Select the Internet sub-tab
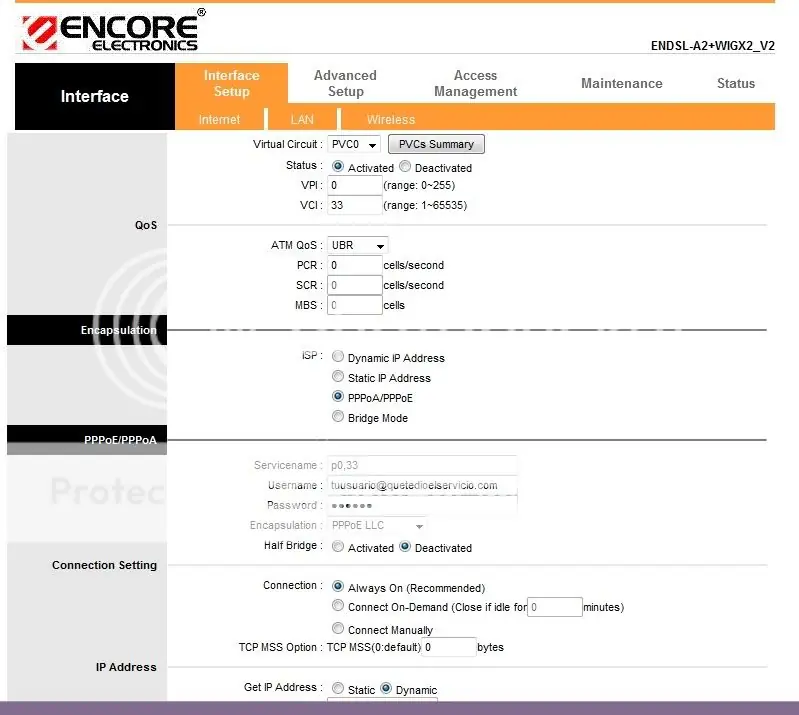 pos(219,119)
